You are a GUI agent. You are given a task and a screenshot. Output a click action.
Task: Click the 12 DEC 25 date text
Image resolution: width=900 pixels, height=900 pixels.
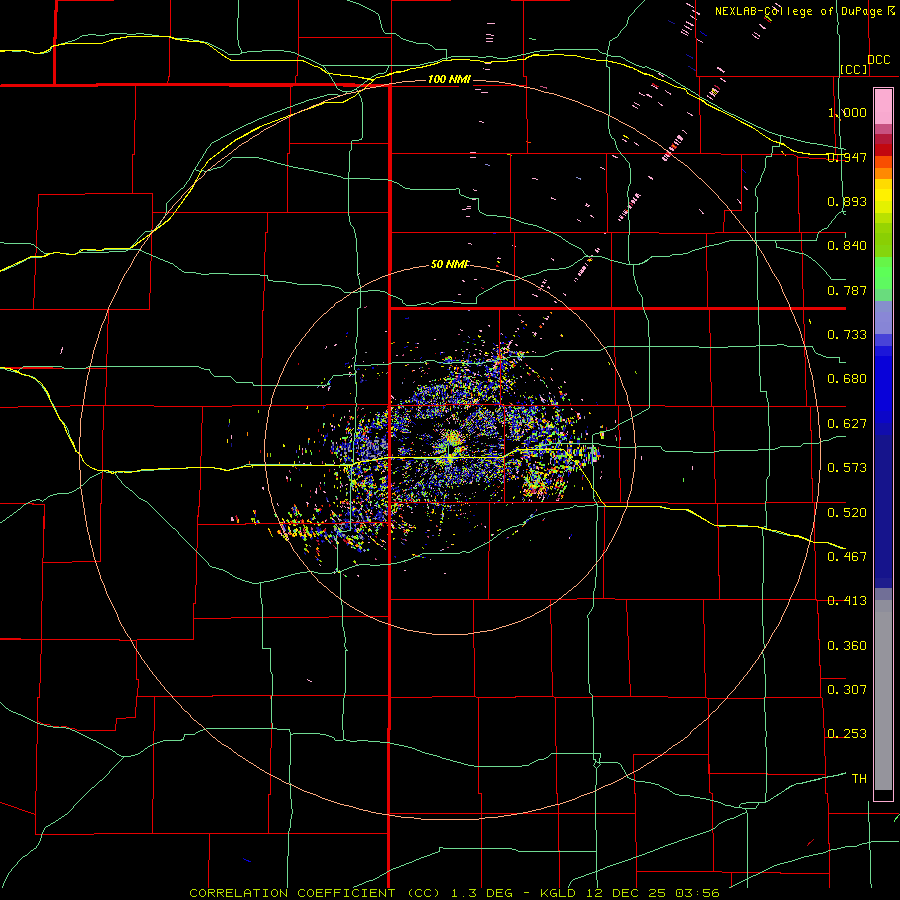626,893
